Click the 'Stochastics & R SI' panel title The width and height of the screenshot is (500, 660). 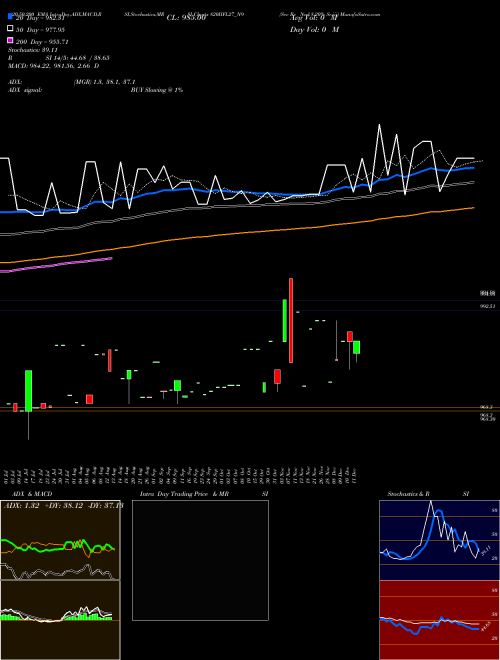[428, 494]
